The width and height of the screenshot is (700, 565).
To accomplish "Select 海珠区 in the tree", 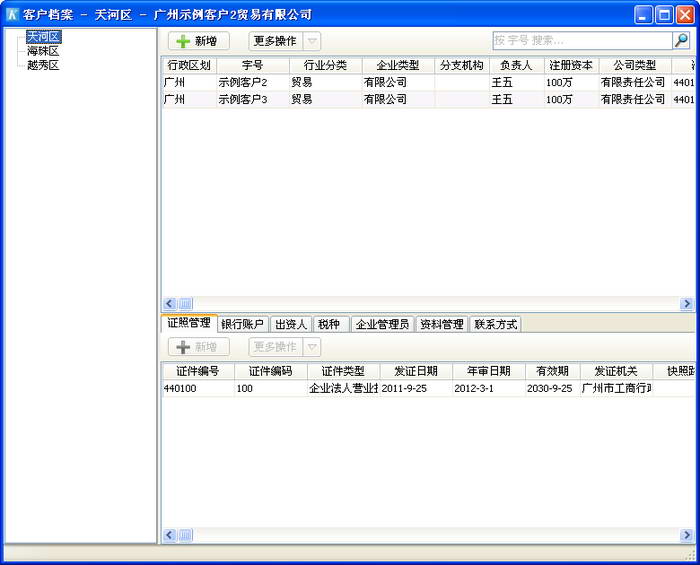I will (x=43, y=51).
